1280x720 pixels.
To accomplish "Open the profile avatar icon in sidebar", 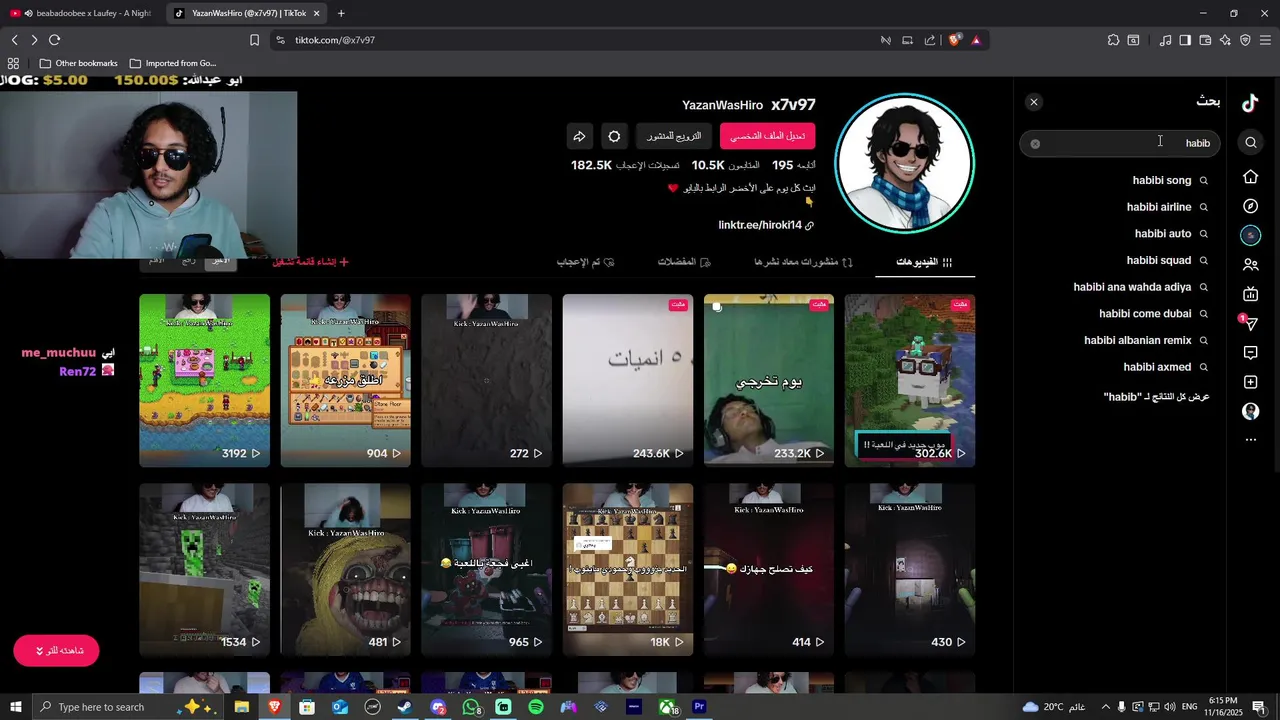I will pyautogui.click(x=1250, y=411).
